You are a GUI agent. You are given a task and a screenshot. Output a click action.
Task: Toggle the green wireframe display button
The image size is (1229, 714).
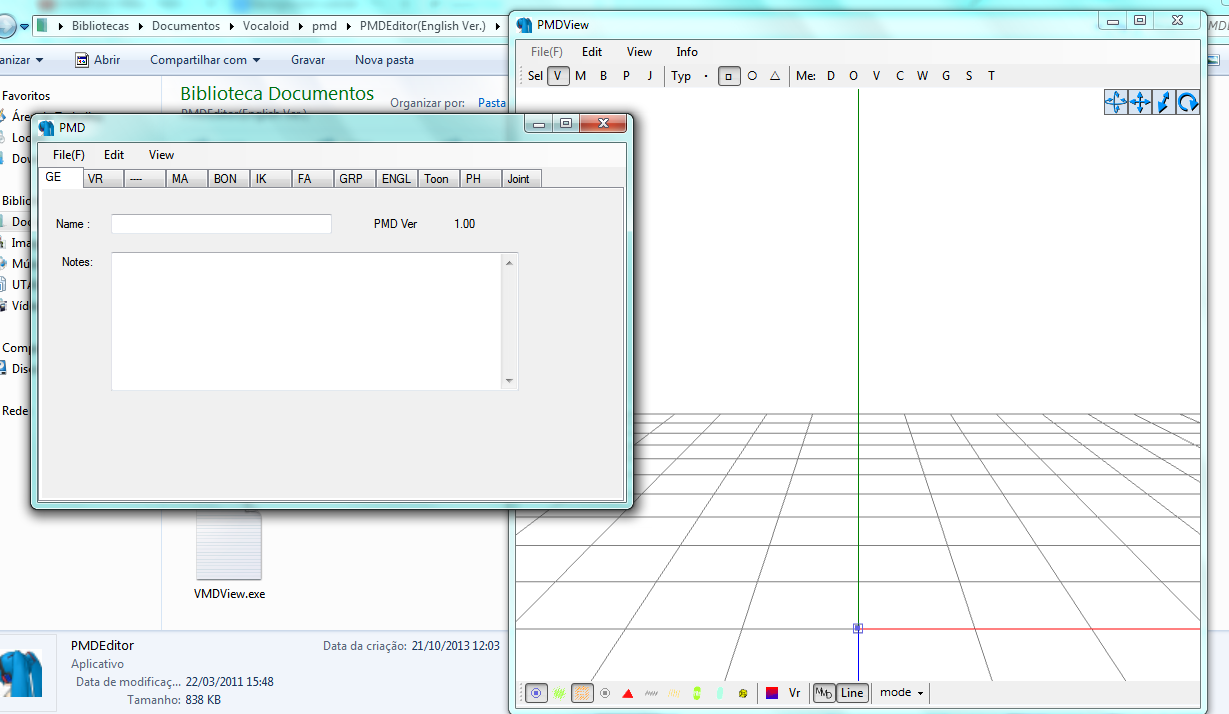click(x=559, y=692)
